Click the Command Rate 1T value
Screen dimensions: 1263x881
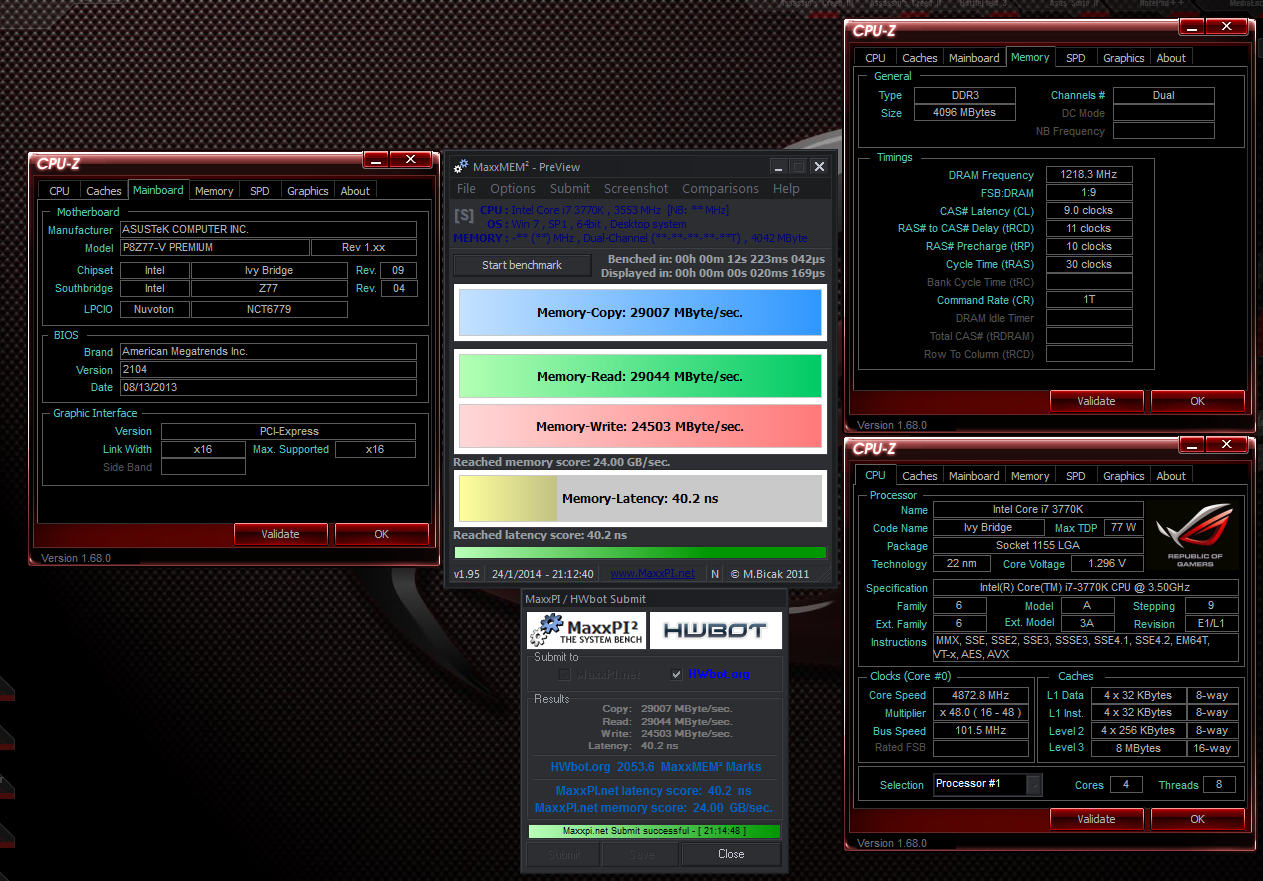1089,300
